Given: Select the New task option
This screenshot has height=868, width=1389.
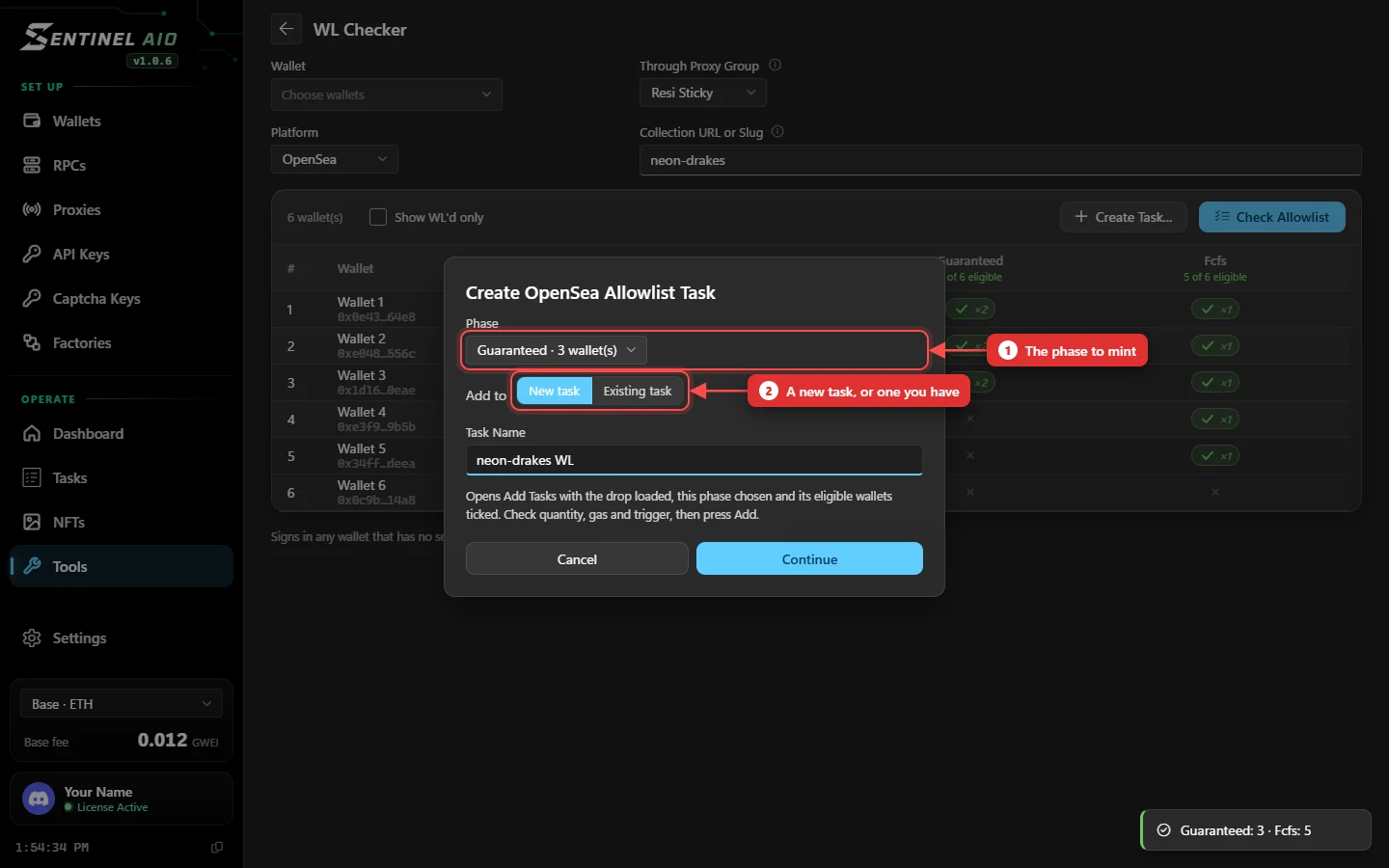Looking at the screenshot, I should 555,391.
